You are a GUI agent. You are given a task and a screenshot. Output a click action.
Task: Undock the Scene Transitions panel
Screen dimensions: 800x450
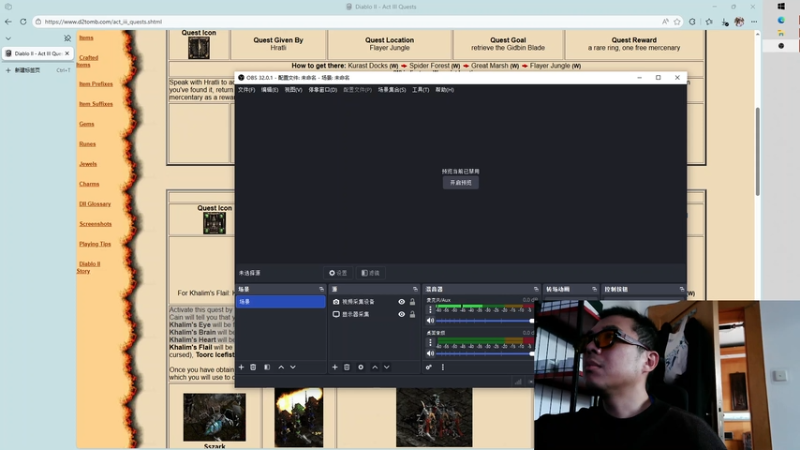(x=594, y=289)
